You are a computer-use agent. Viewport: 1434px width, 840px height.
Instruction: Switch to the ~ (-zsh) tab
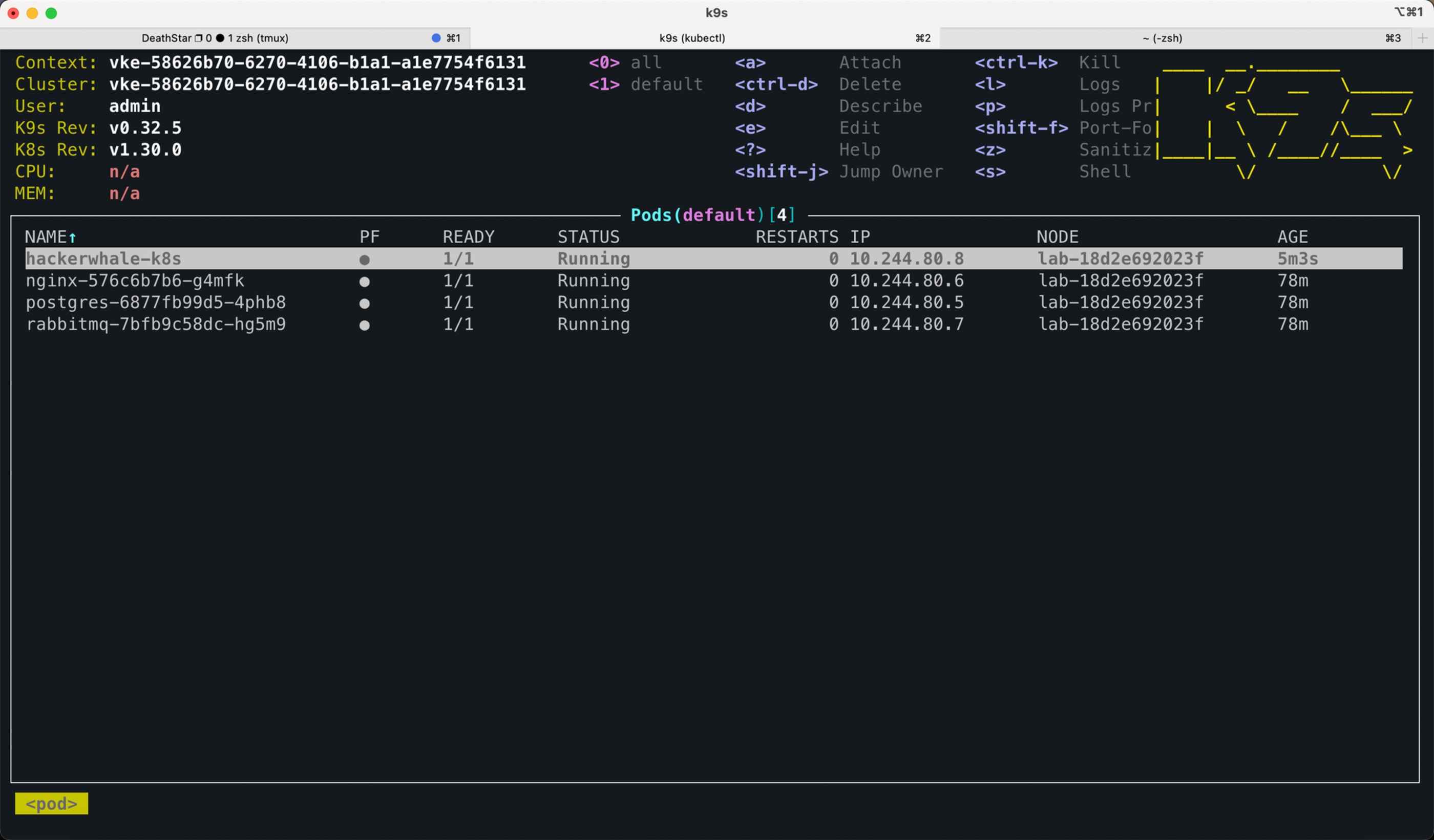1162,38
